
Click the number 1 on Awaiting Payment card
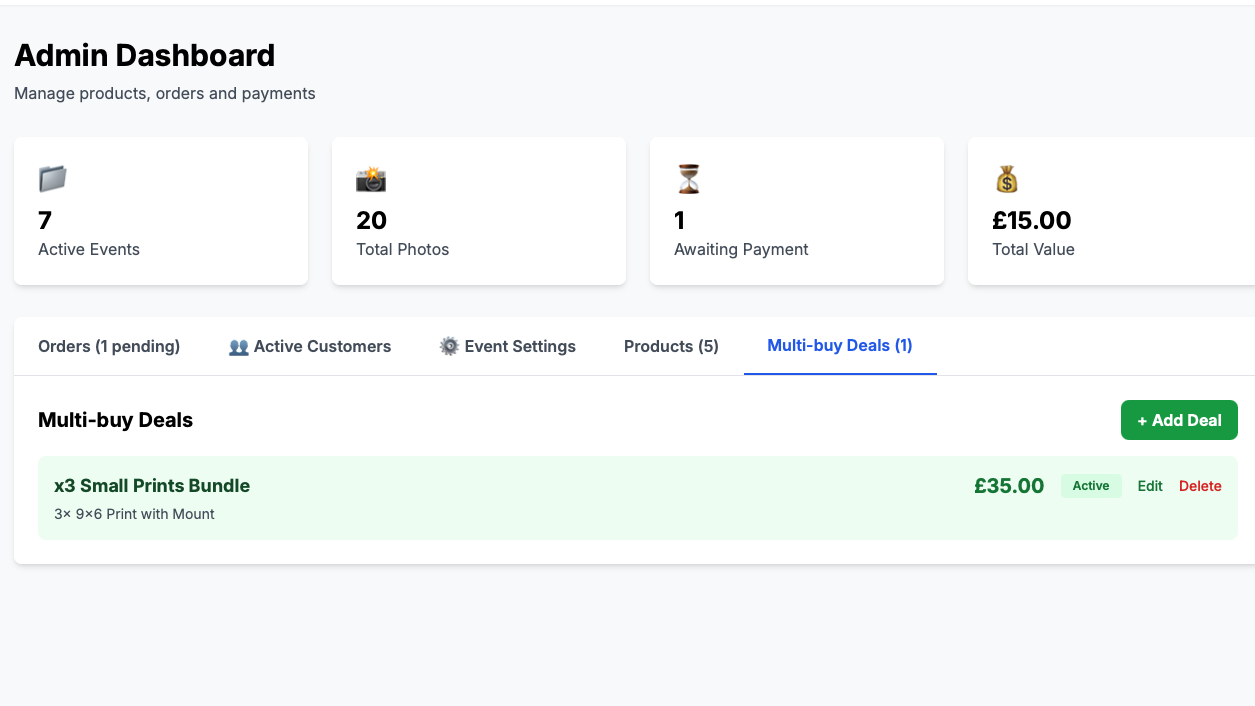680,220
